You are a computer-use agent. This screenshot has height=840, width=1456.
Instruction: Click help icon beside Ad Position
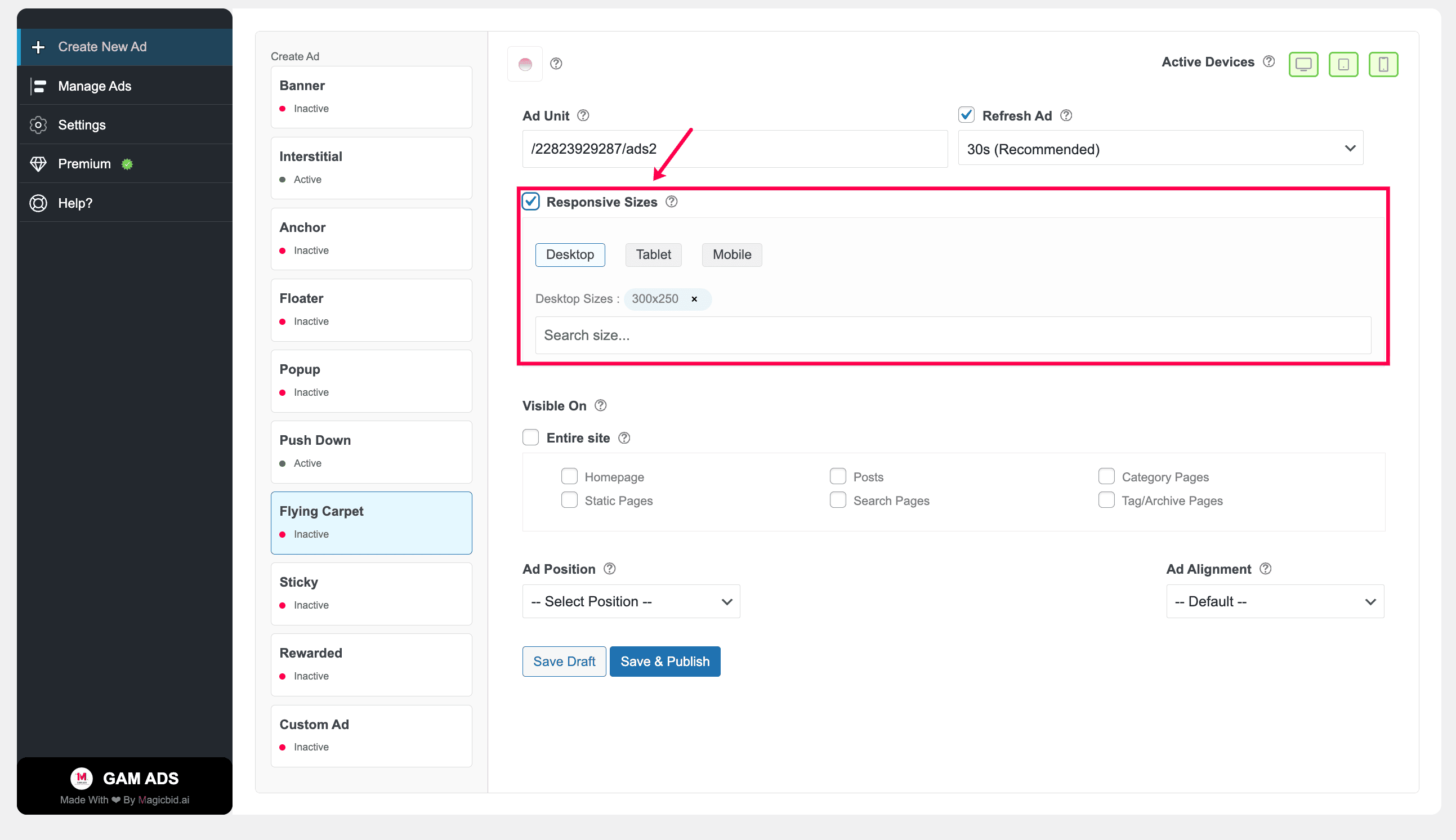click(610, 569)
